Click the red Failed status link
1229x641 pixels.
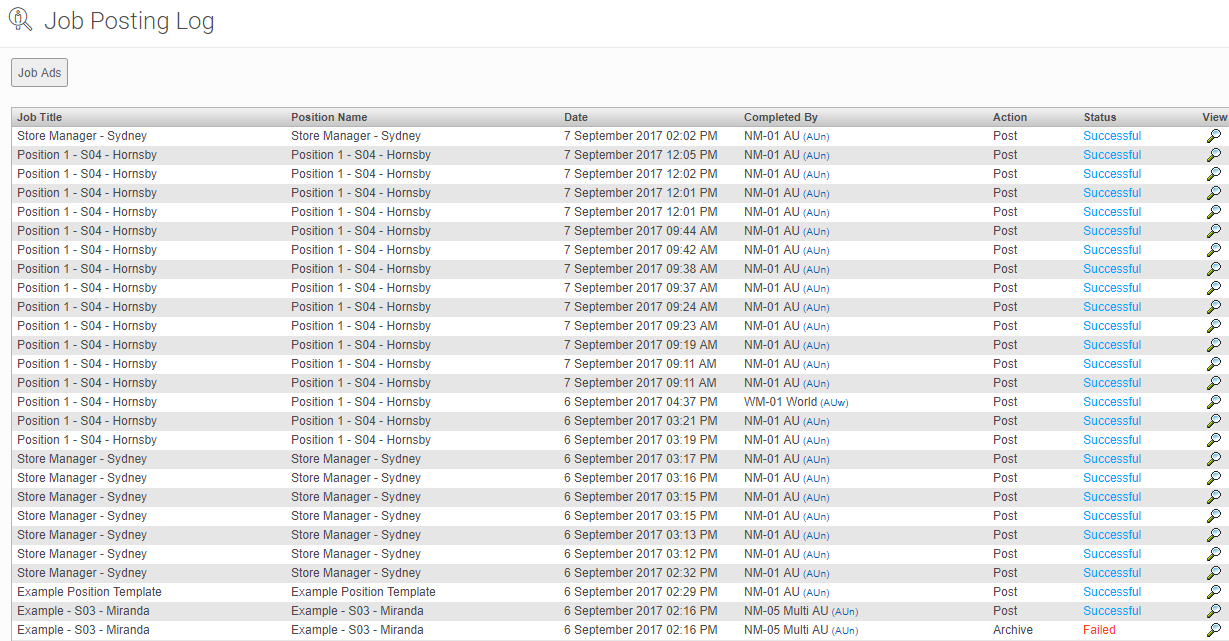pos(1098,630)
